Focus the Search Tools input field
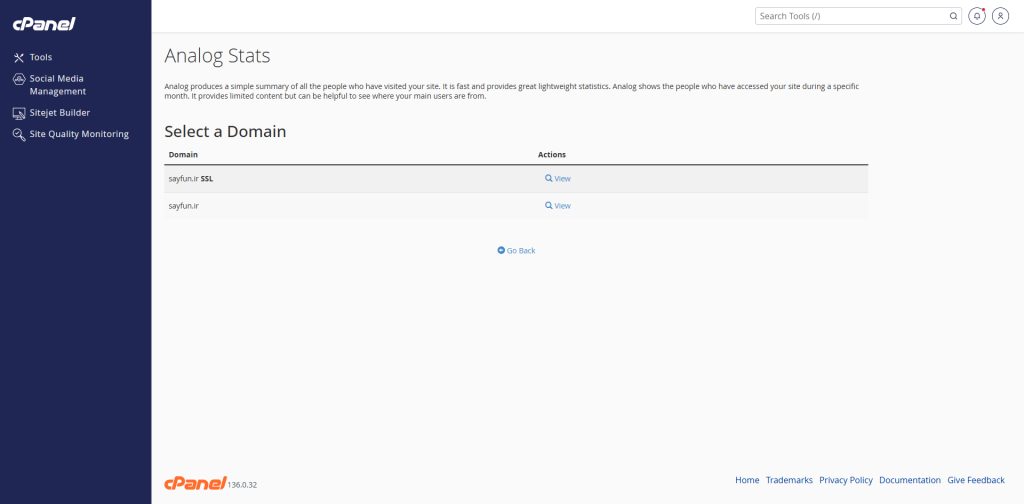This screenshot has width=1024, height=504. [x=852, y=16]
